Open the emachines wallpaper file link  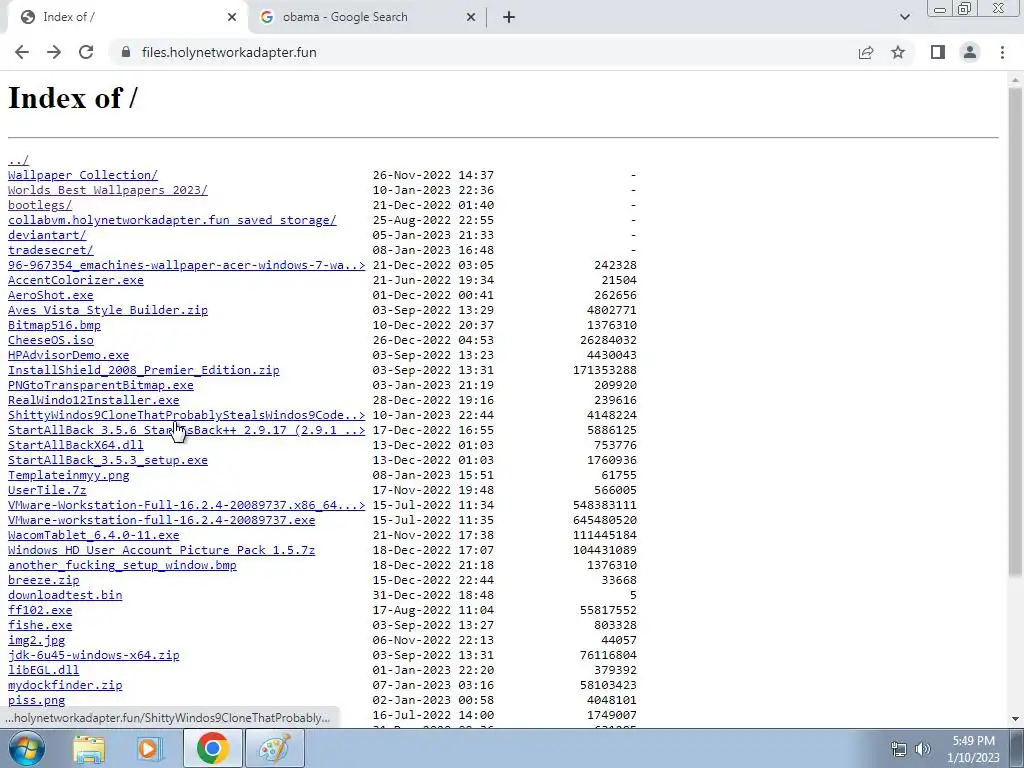point(186,265)
